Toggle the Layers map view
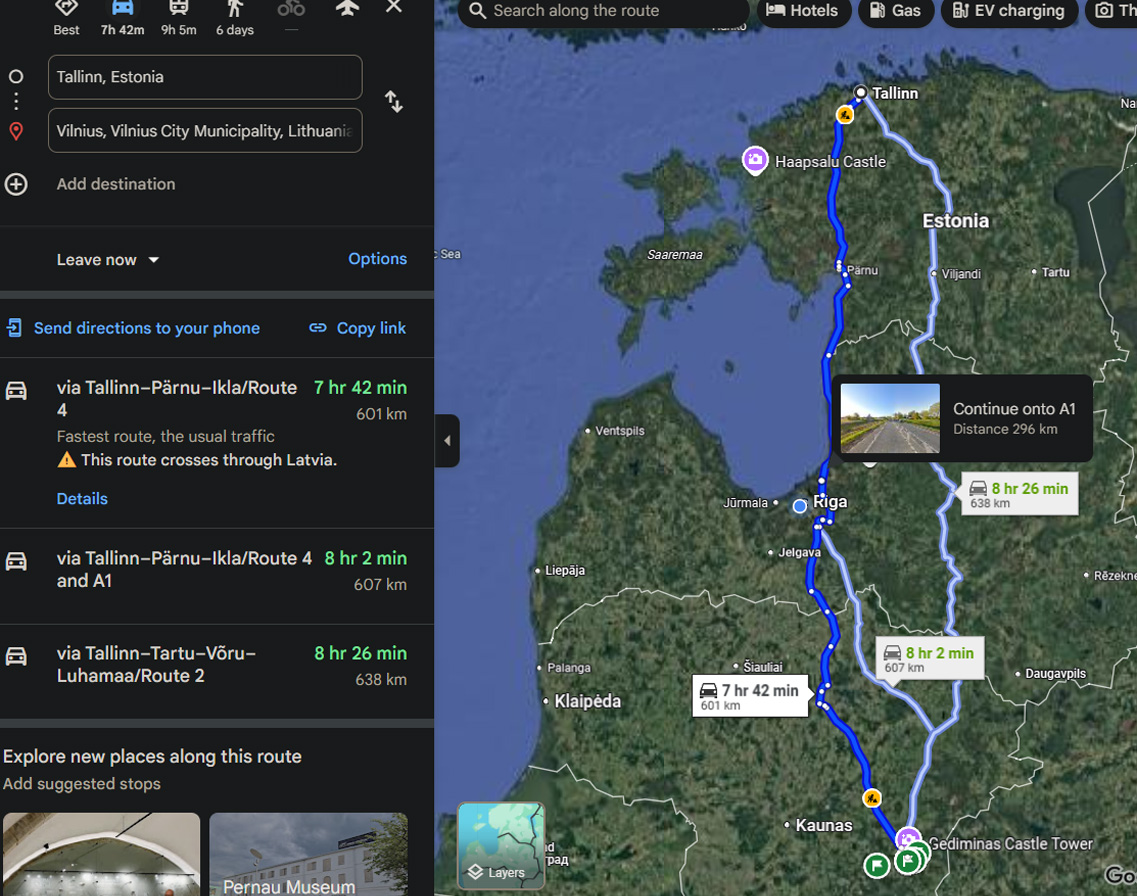The height and width of the screenshot is (896, 1137). point(501,846)
